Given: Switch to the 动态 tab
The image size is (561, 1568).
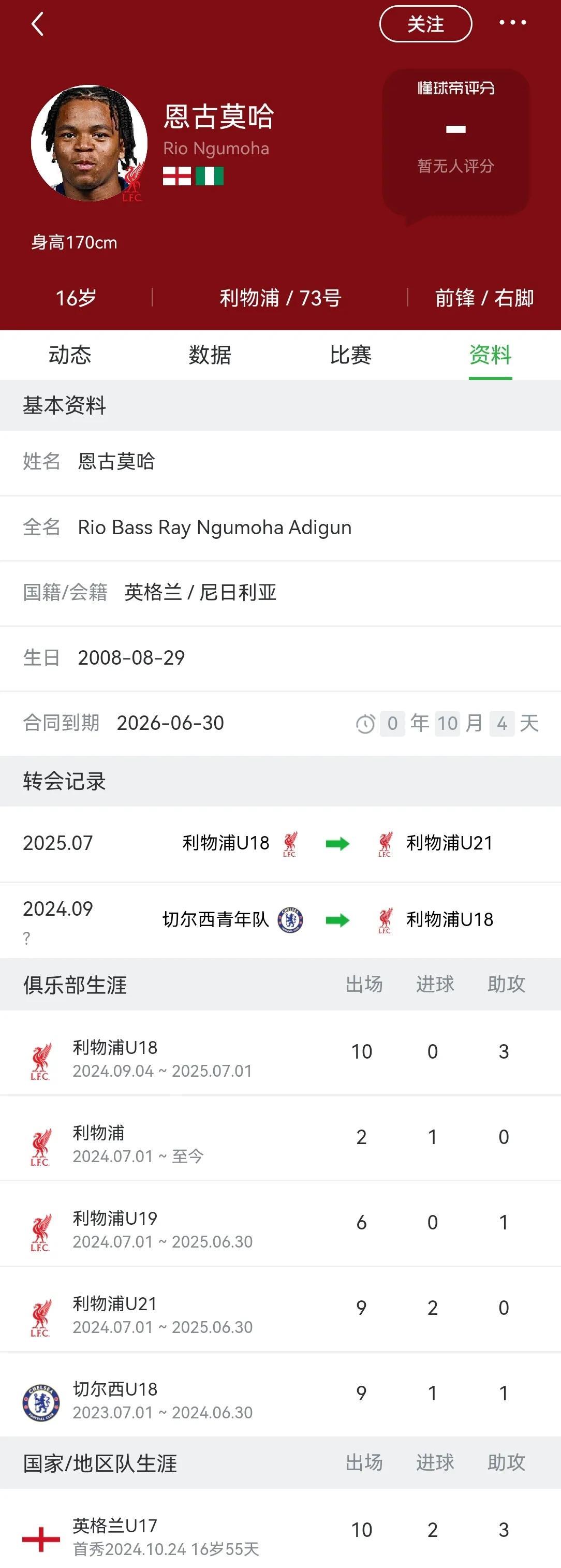Looking at the screenshot, I should point(70,355).
